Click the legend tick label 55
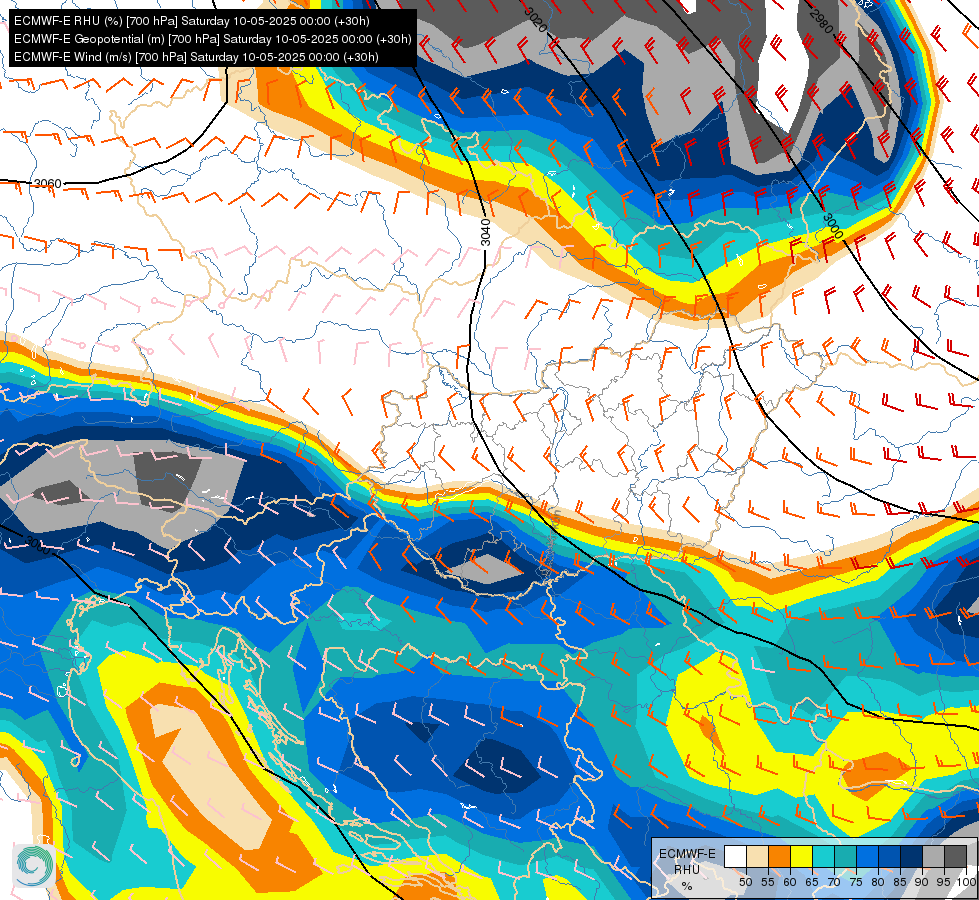 click(x=768, y=882)
